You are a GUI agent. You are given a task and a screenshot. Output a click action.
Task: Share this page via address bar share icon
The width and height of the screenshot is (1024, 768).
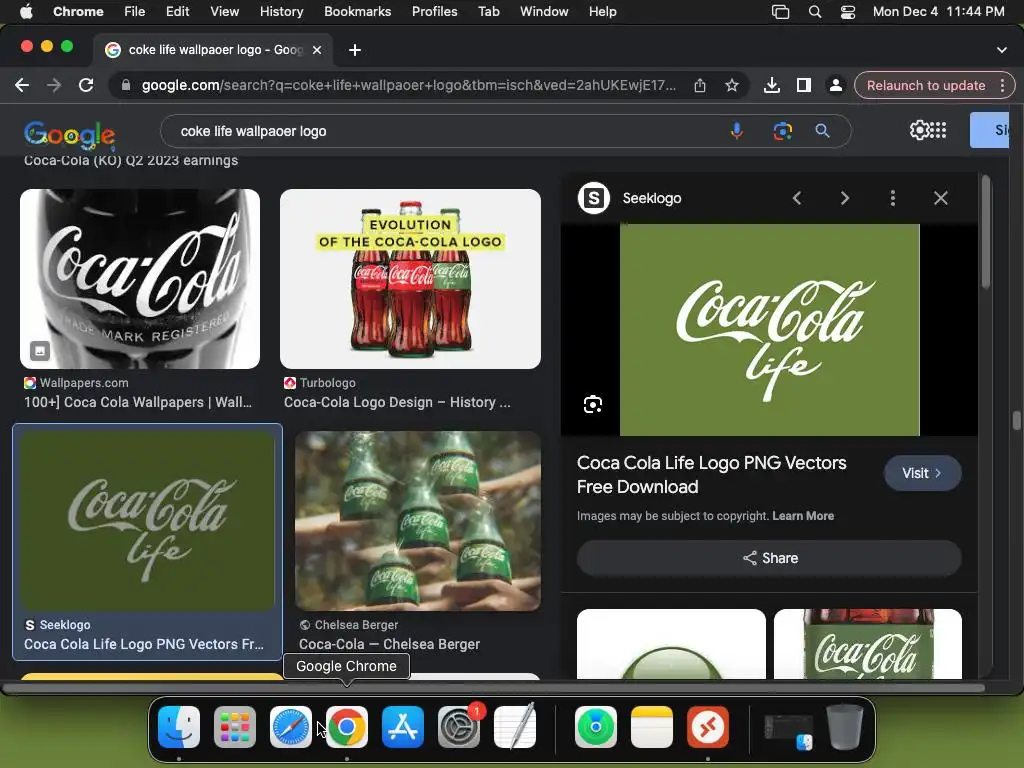point(699,86)
